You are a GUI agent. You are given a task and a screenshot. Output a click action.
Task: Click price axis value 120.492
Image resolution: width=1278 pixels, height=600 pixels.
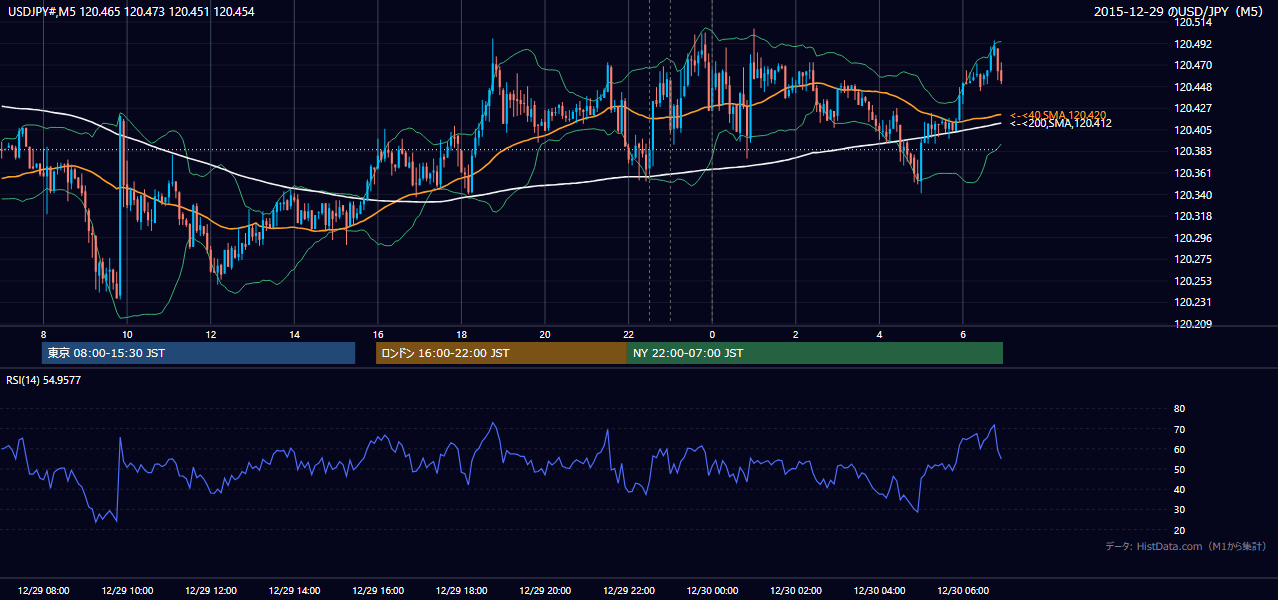[x=1192, y=44]
